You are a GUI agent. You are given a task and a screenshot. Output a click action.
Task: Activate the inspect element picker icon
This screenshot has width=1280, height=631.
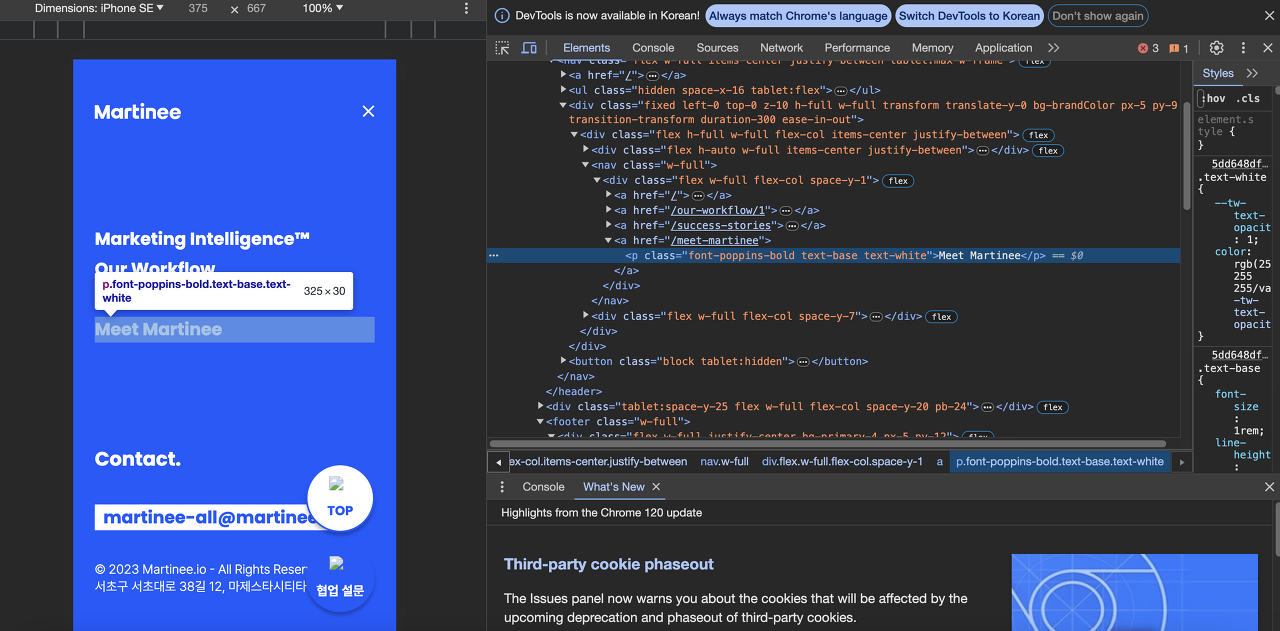(502, 48)
